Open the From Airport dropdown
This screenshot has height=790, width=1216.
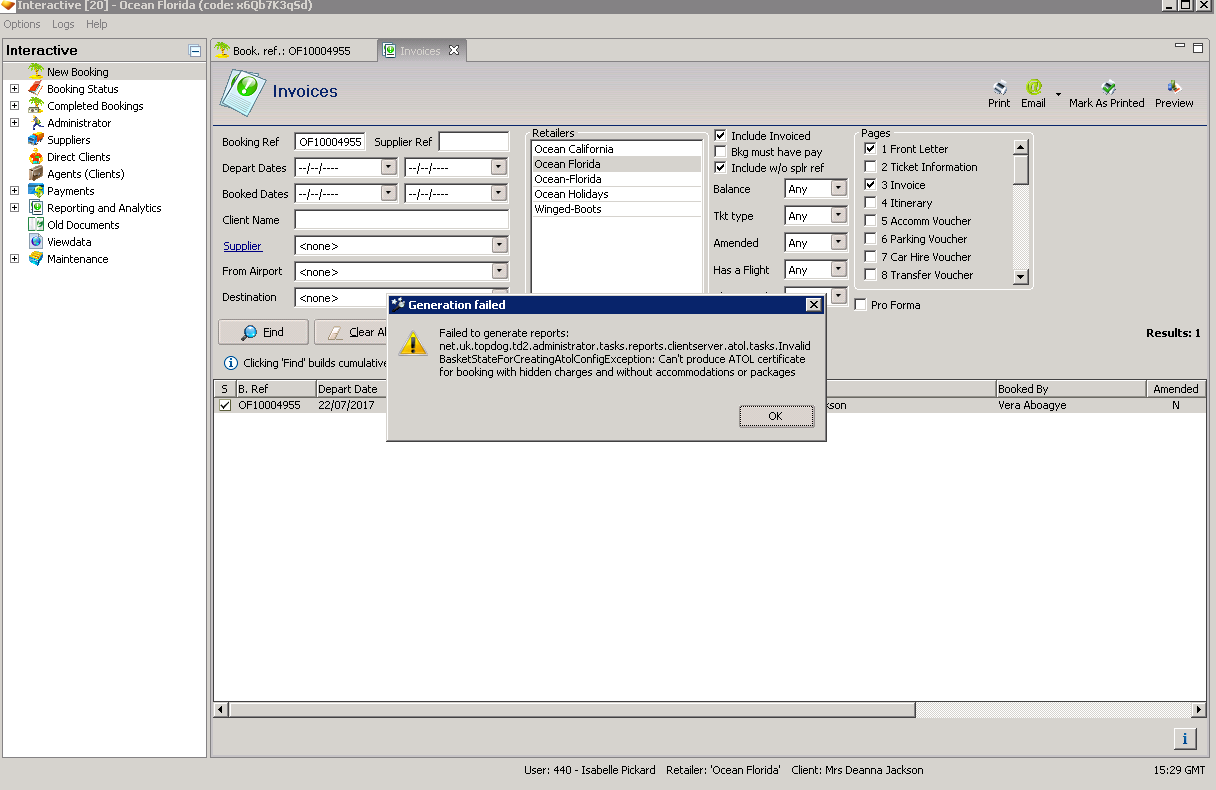(x=499, y=272)
